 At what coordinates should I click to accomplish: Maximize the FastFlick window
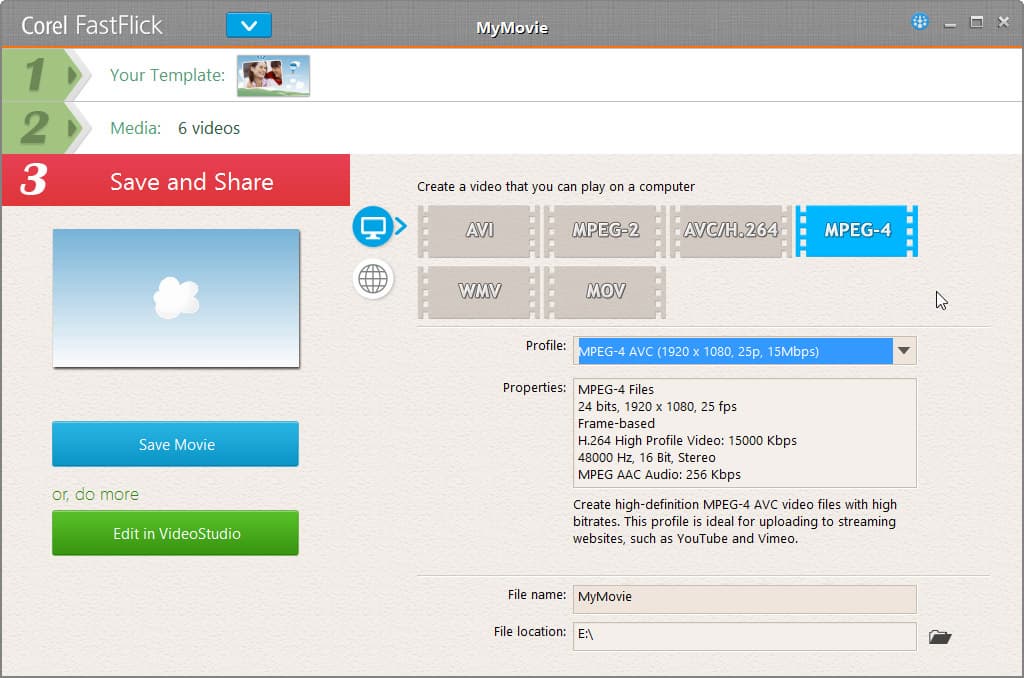[x=976, y=22]
